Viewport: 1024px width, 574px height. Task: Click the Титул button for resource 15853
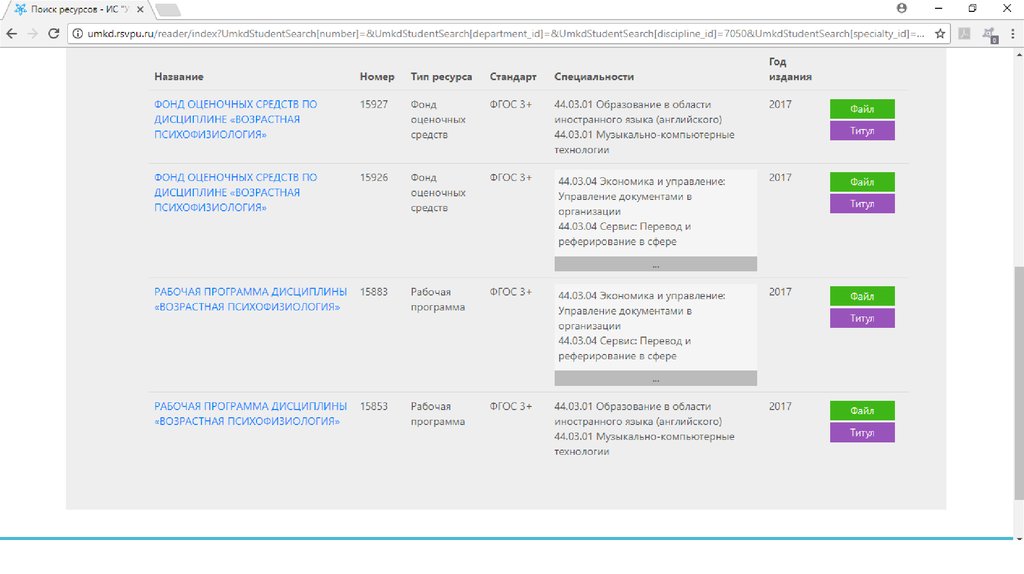point(862,432)
